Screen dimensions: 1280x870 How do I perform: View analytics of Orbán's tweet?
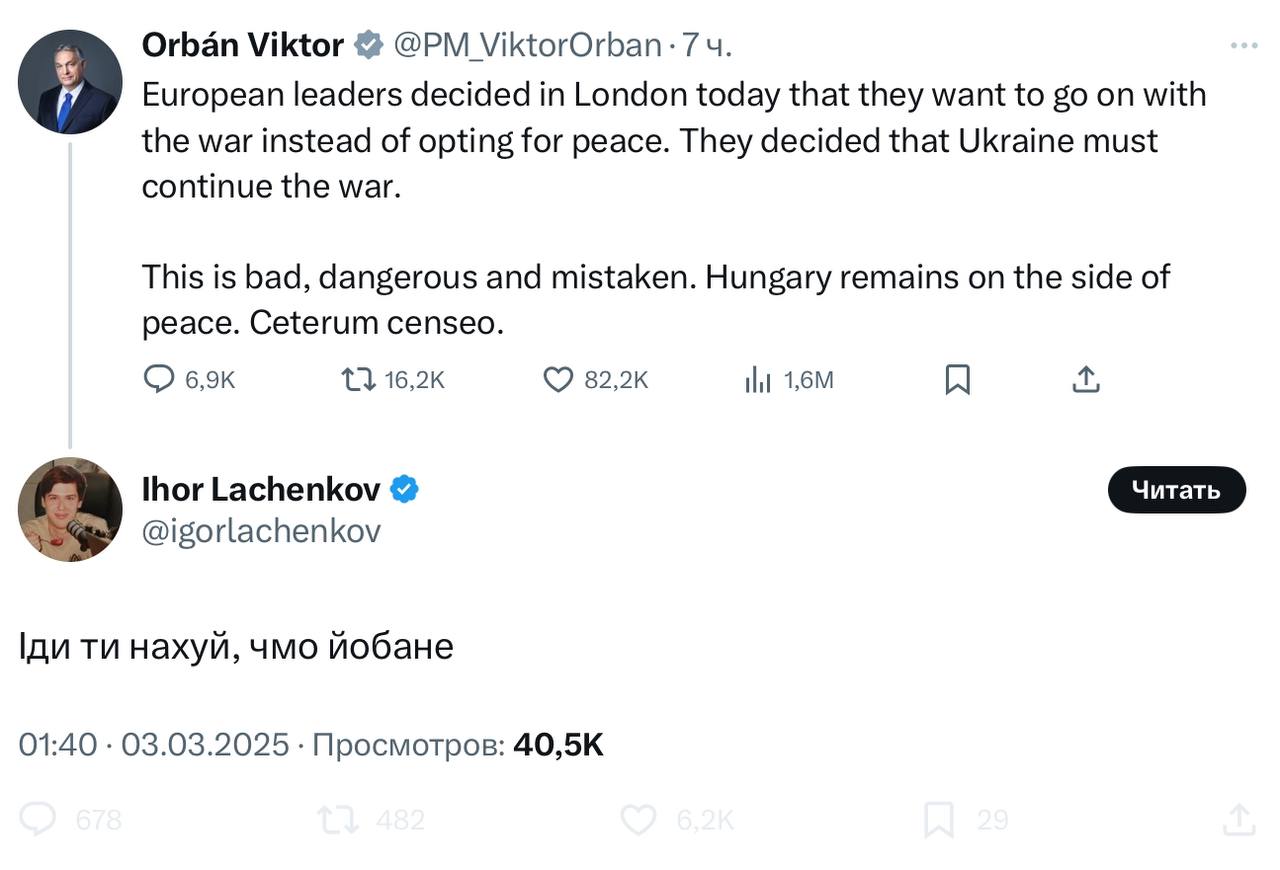(758, 379)
